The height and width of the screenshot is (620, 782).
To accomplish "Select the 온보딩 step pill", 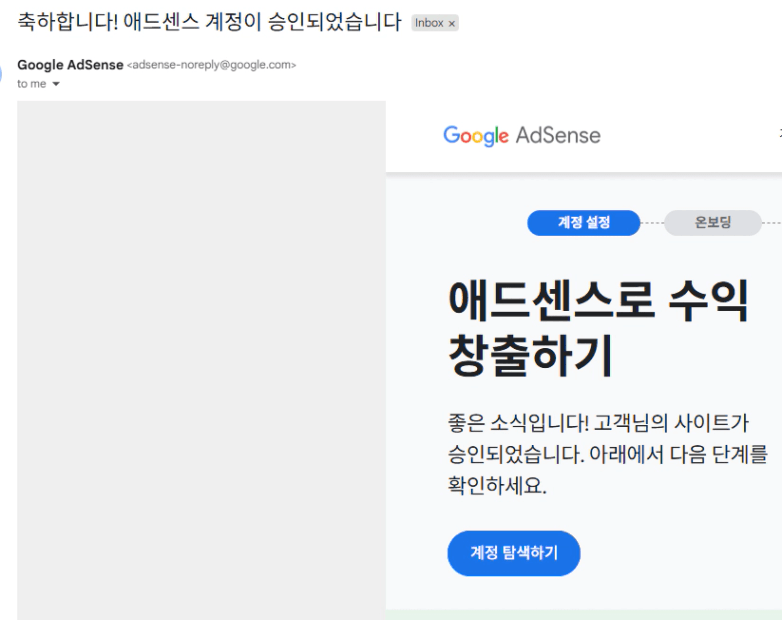I will point(713,222).
